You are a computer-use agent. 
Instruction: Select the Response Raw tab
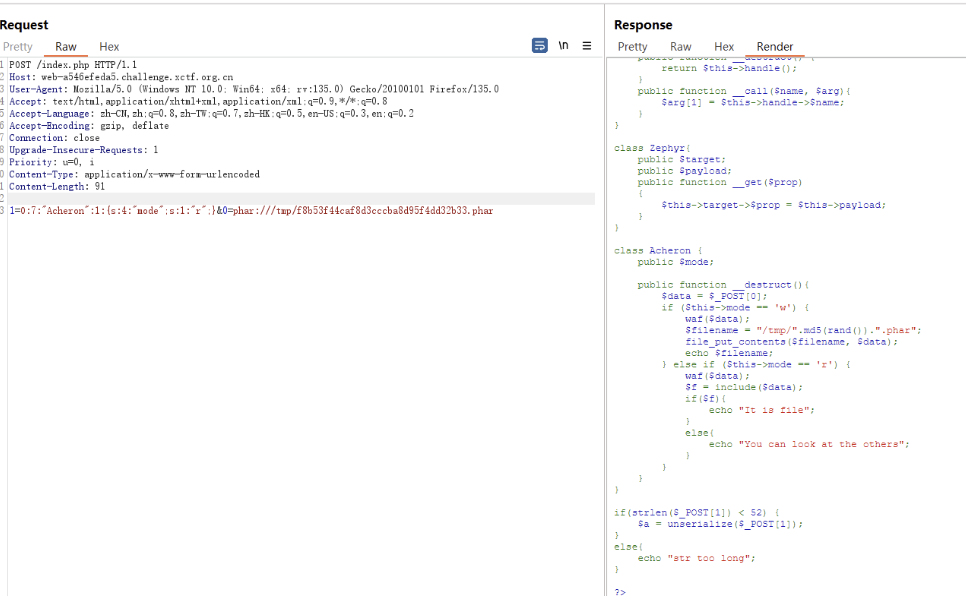[x=681, y=47]
